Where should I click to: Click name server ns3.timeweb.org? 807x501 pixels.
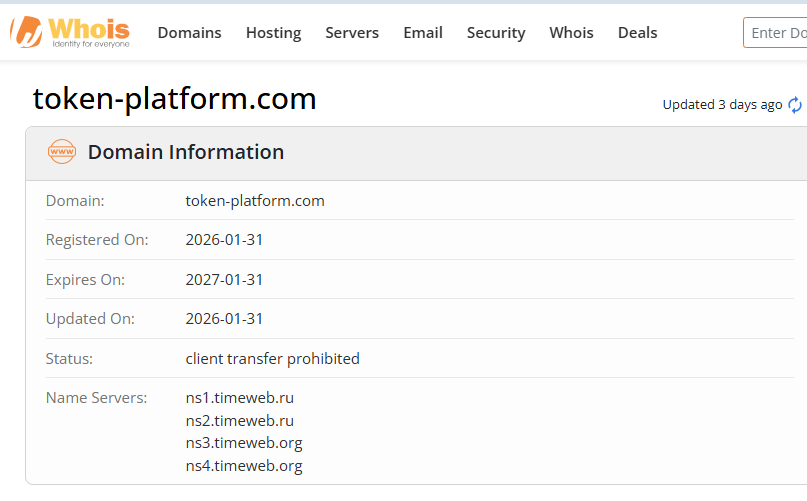244,442
